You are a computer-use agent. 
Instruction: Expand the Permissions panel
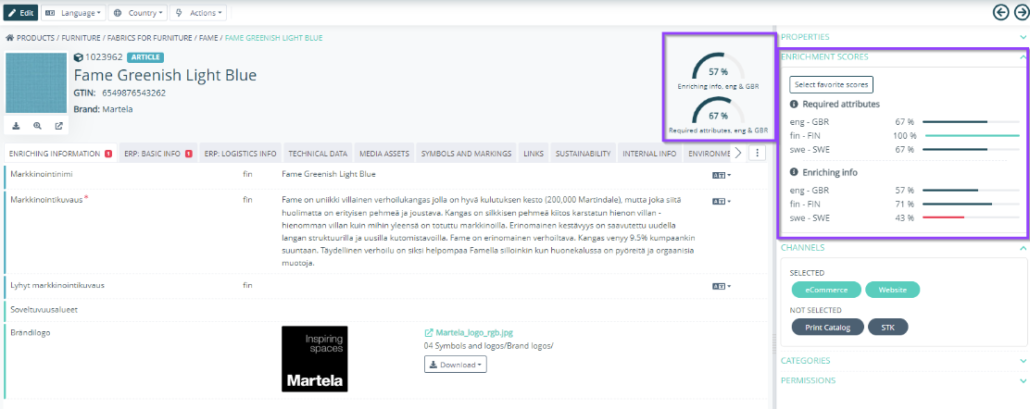903,381
